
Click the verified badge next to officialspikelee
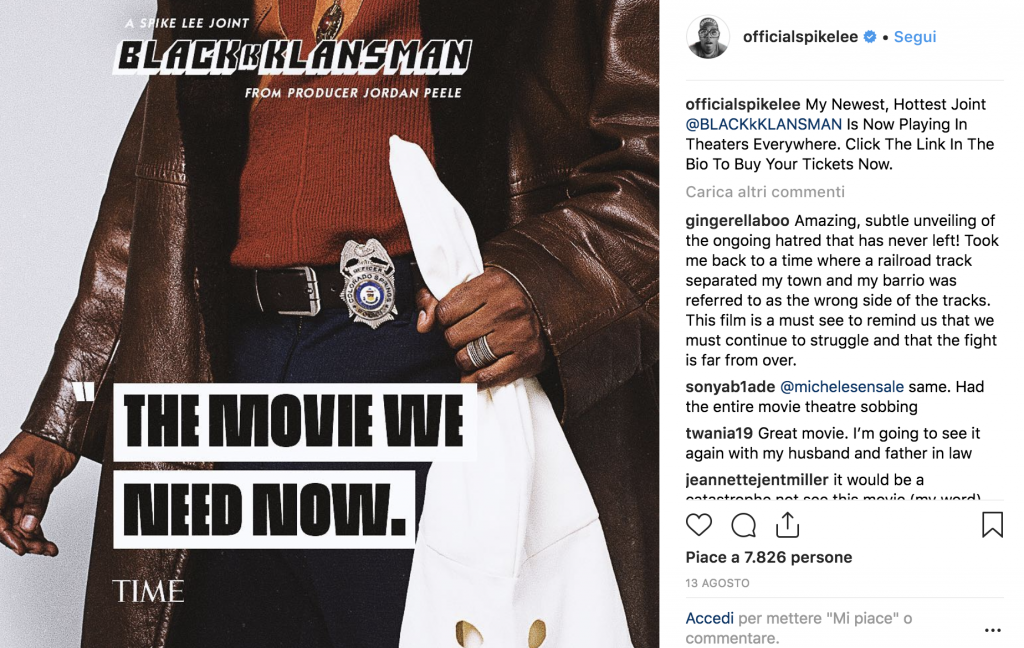[870, 37]
